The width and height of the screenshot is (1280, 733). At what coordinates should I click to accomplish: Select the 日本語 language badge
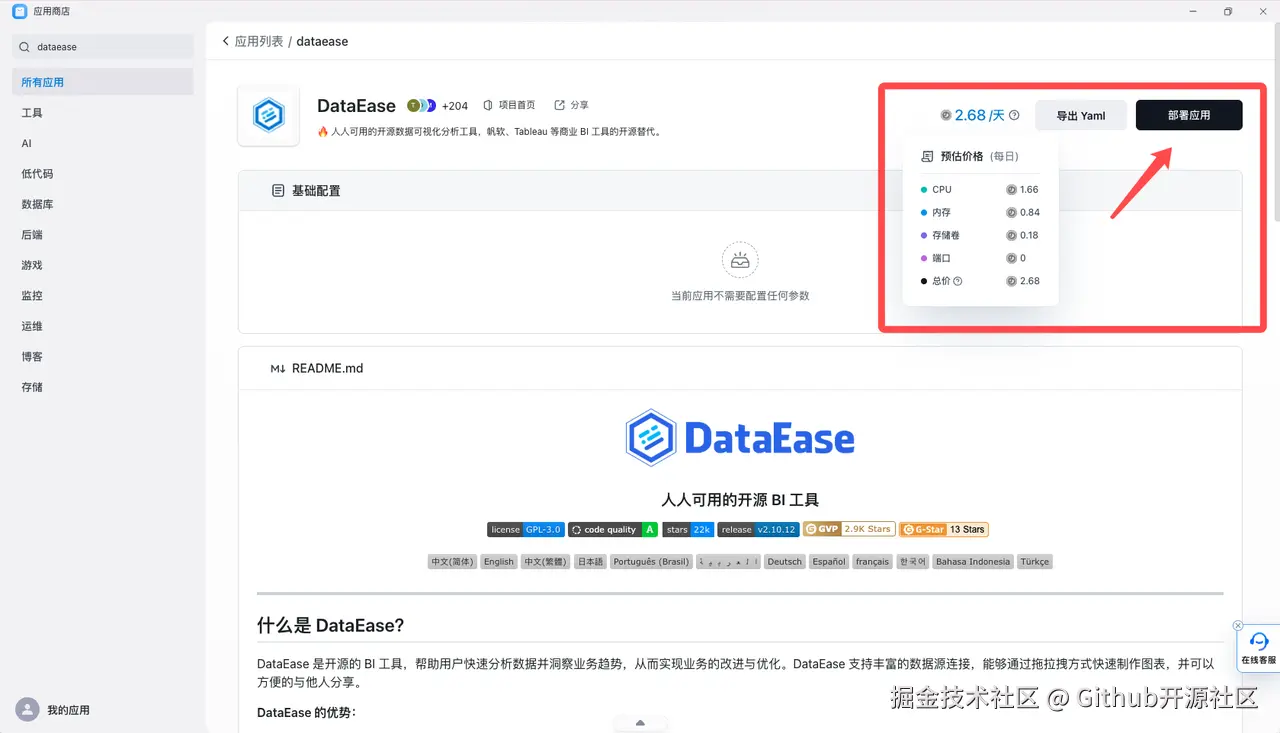(x=590, y=562)
